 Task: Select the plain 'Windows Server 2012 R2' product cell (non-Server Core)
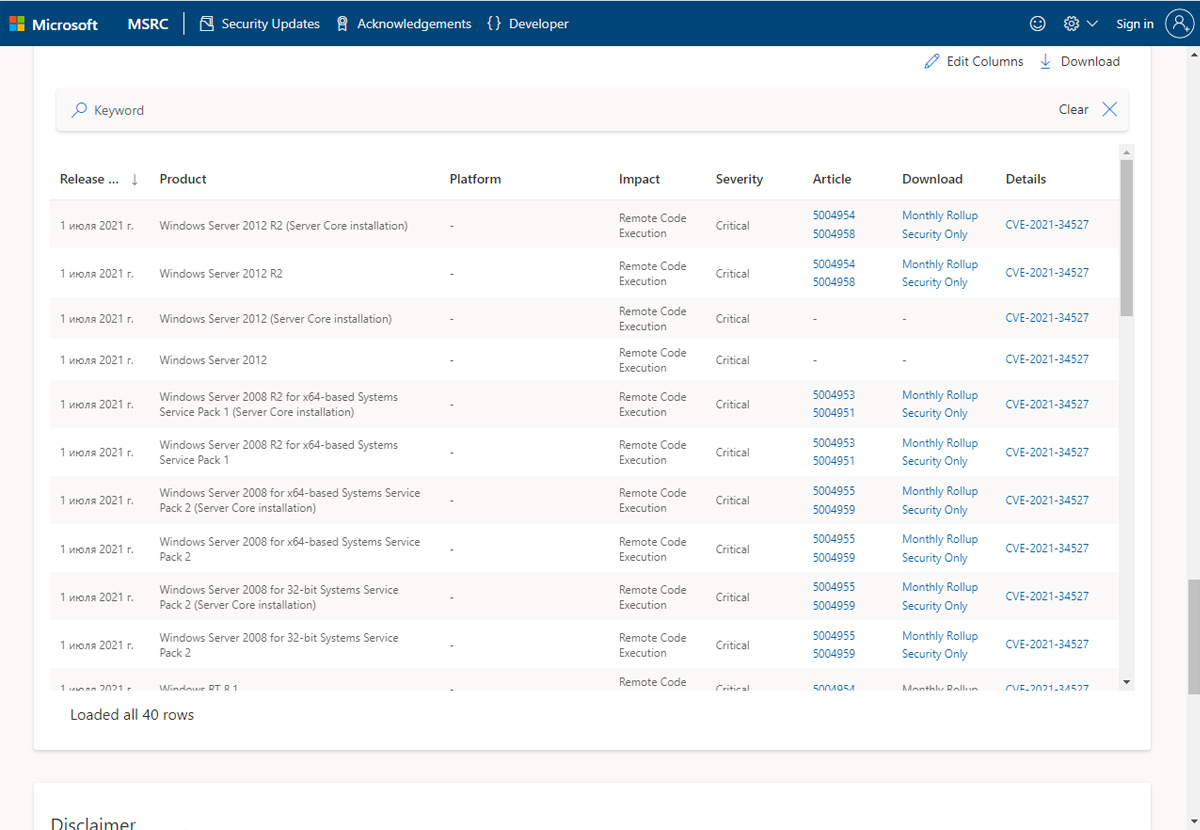point(221,273)
